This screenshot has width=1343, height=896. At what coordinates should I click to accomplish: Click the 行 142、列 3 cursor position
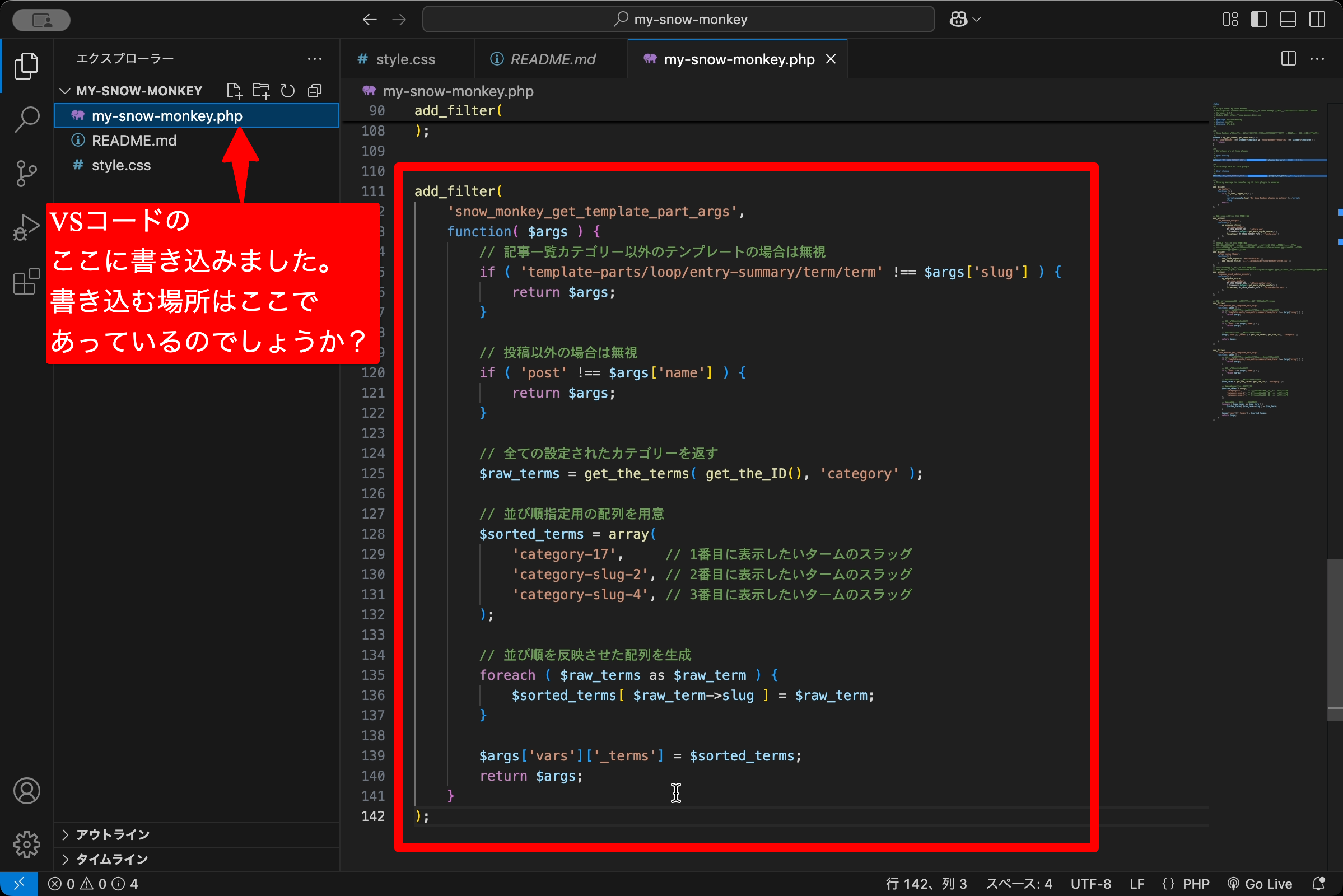click(926, 884)
